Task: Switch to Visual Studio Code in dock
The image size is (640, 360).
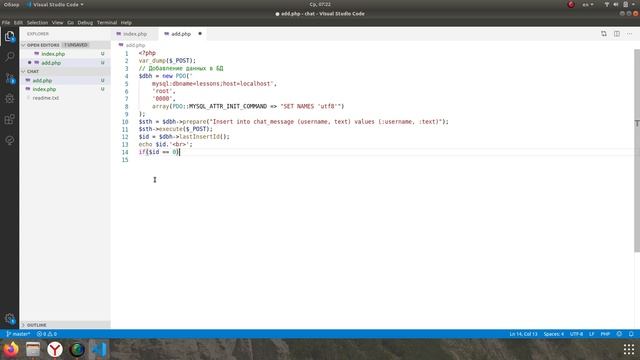Action: click(x=99, y=349)
